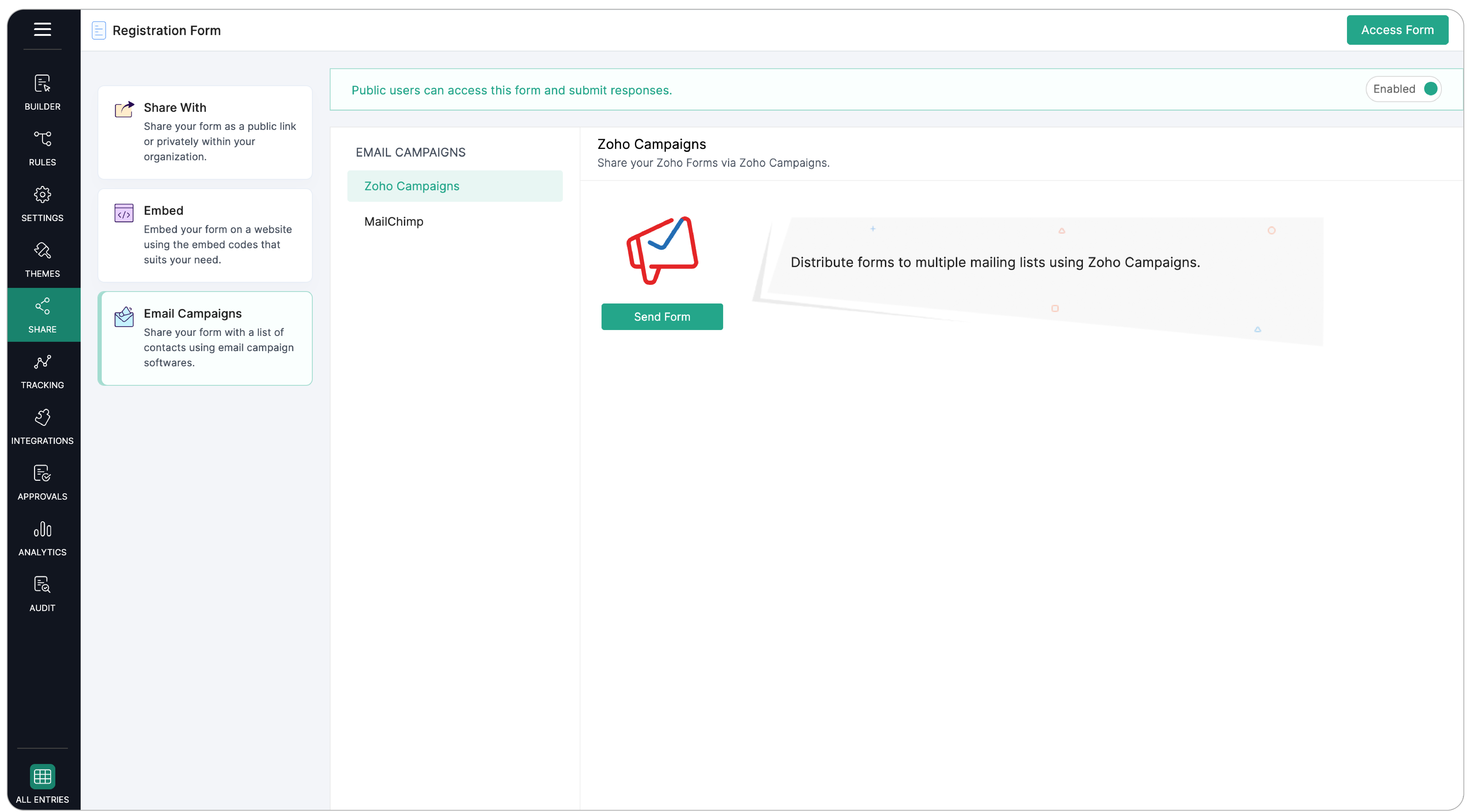This screenshot has width=1471, height=812.
Task: Select the MailChimp list item
Action: [x=455, y=221]
